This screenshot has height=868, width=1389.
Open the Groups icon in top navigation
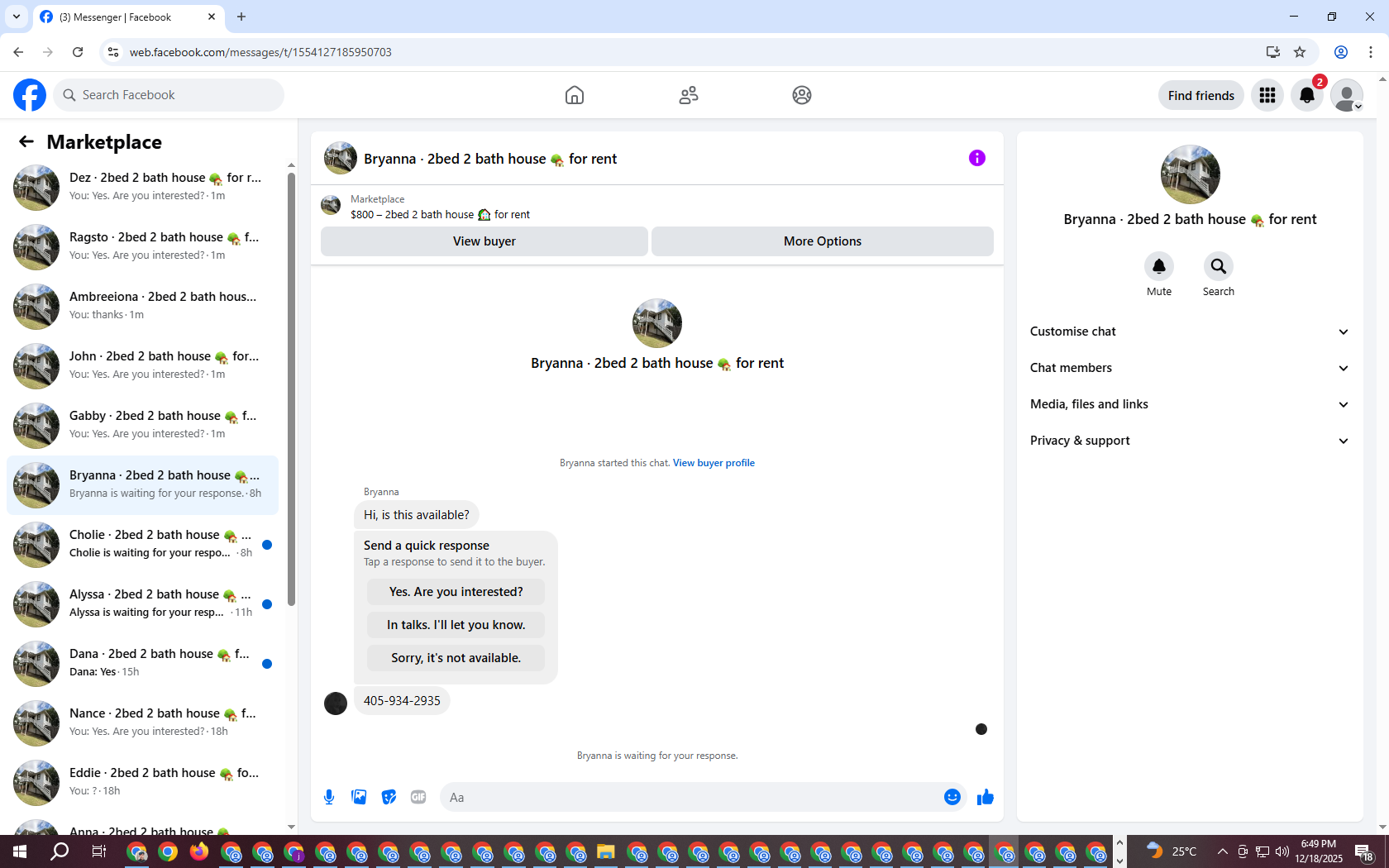802,95
